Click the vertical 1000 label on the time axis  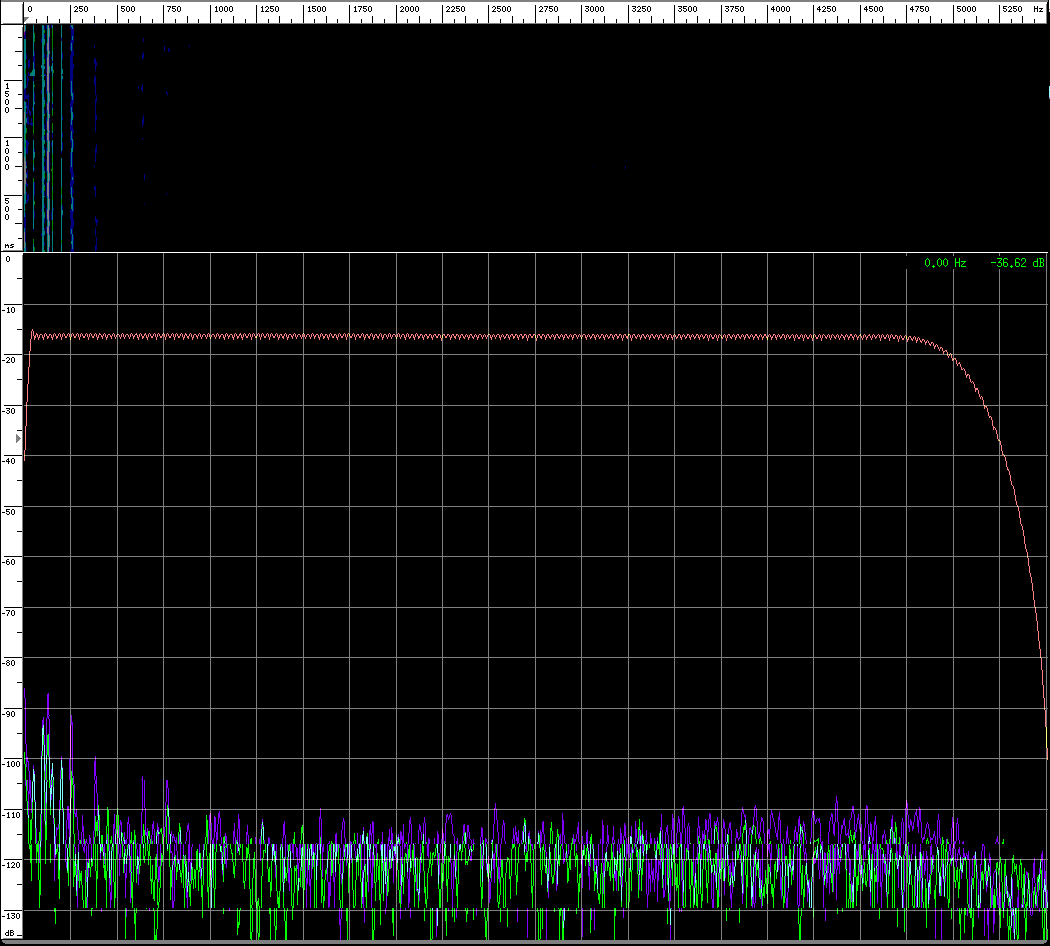(x=7, y=155)
